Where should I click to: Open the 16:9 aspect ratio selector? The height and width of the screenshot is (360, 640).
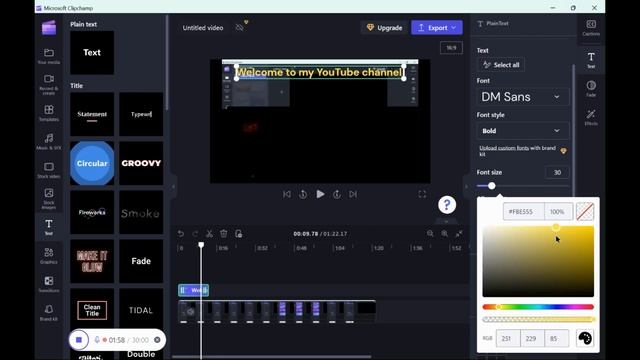tap(451, 48)
